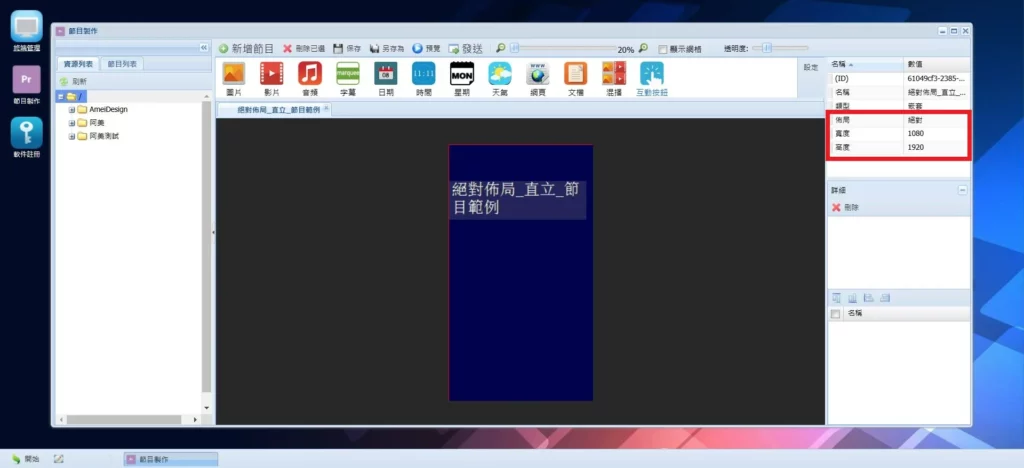Click the 字幕 marquee icon
Screen dimensions: 1024x468
347,74
